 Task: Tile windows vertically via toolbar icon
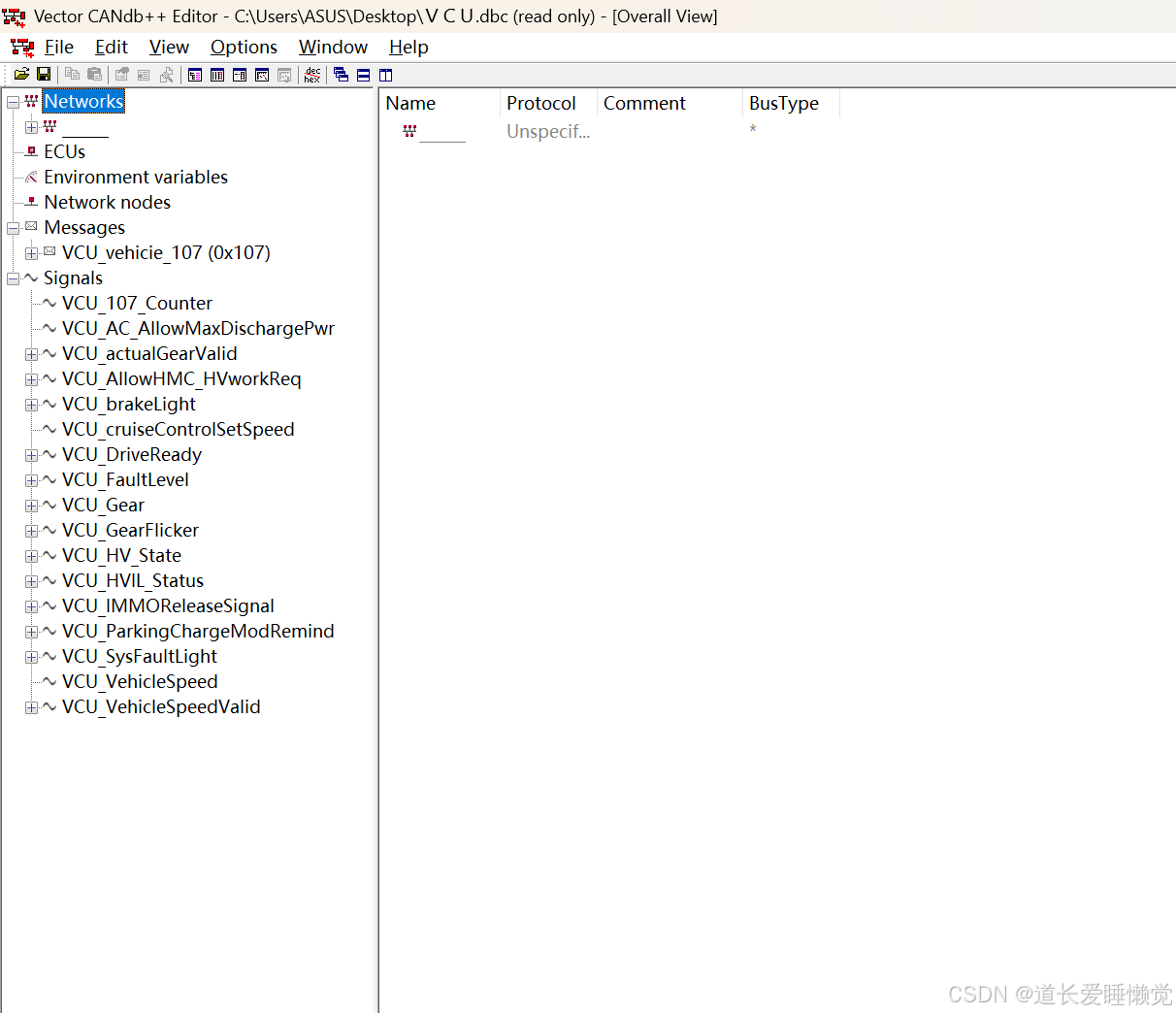coord(386,75)
